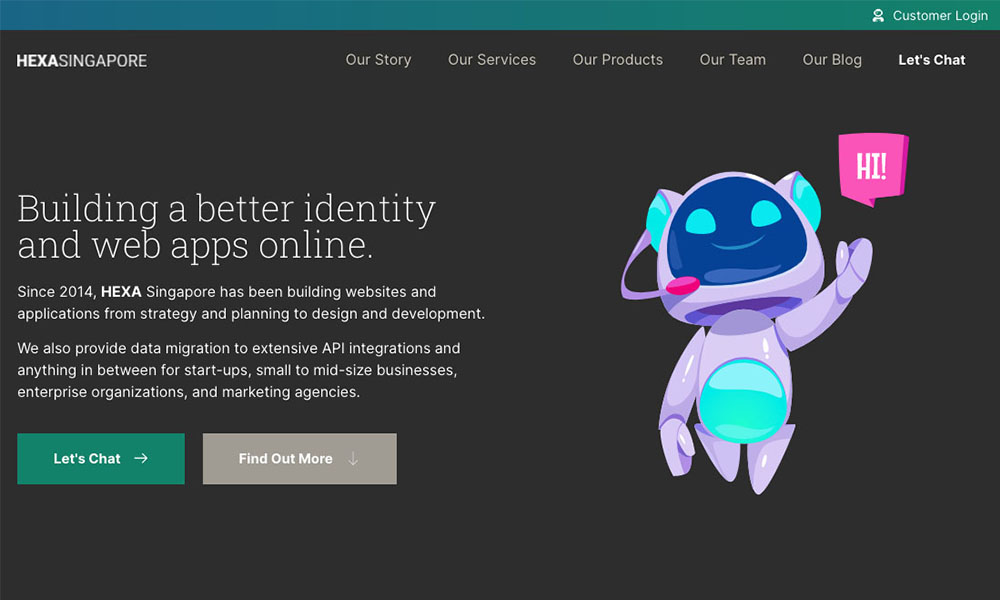Navigate to Our Team
The height and width of the screenshot is (600, 1000).
[732, 60]
